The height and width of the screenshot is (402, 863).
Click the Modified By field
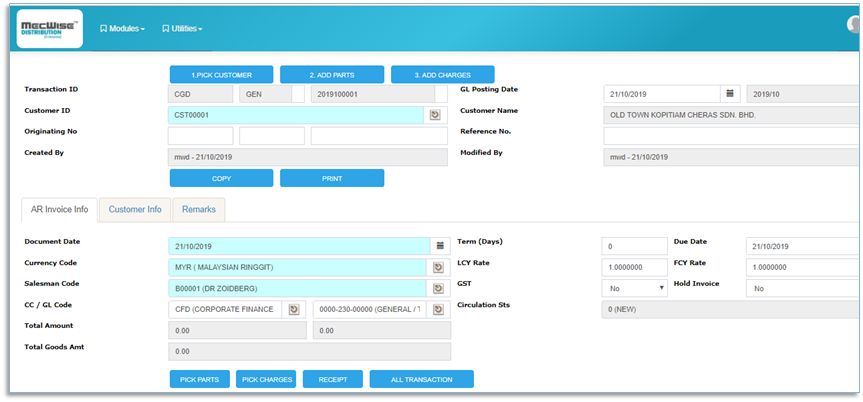click(x=733, y=157)
